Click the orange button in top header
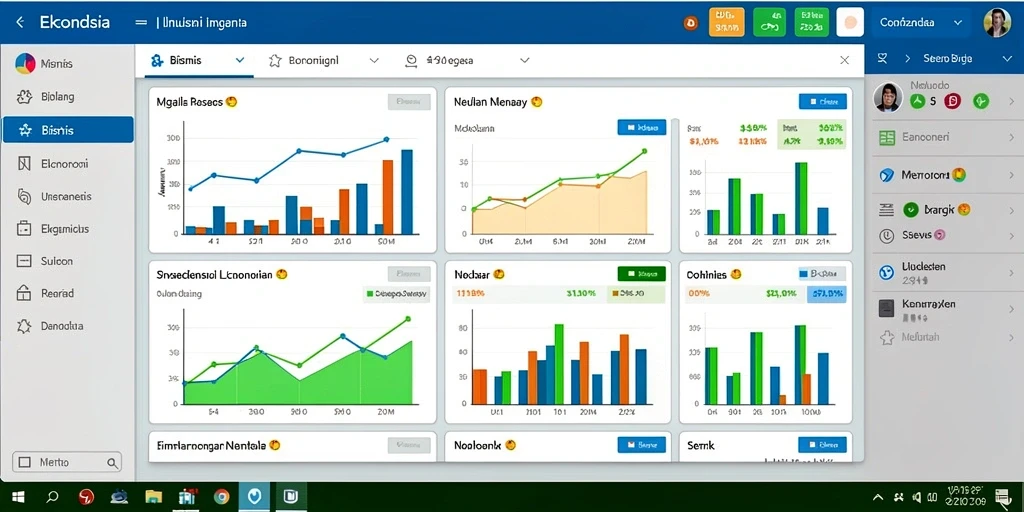 click(x=726, y=22)
